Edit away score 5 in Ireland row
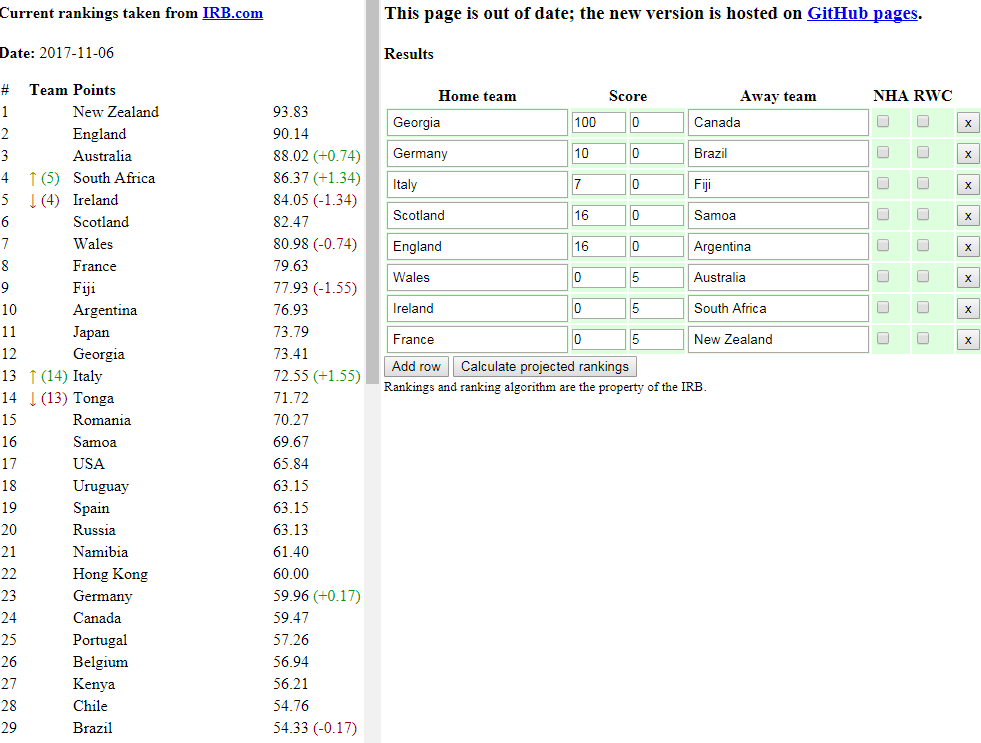981x743 pixels. pos(656,308)
